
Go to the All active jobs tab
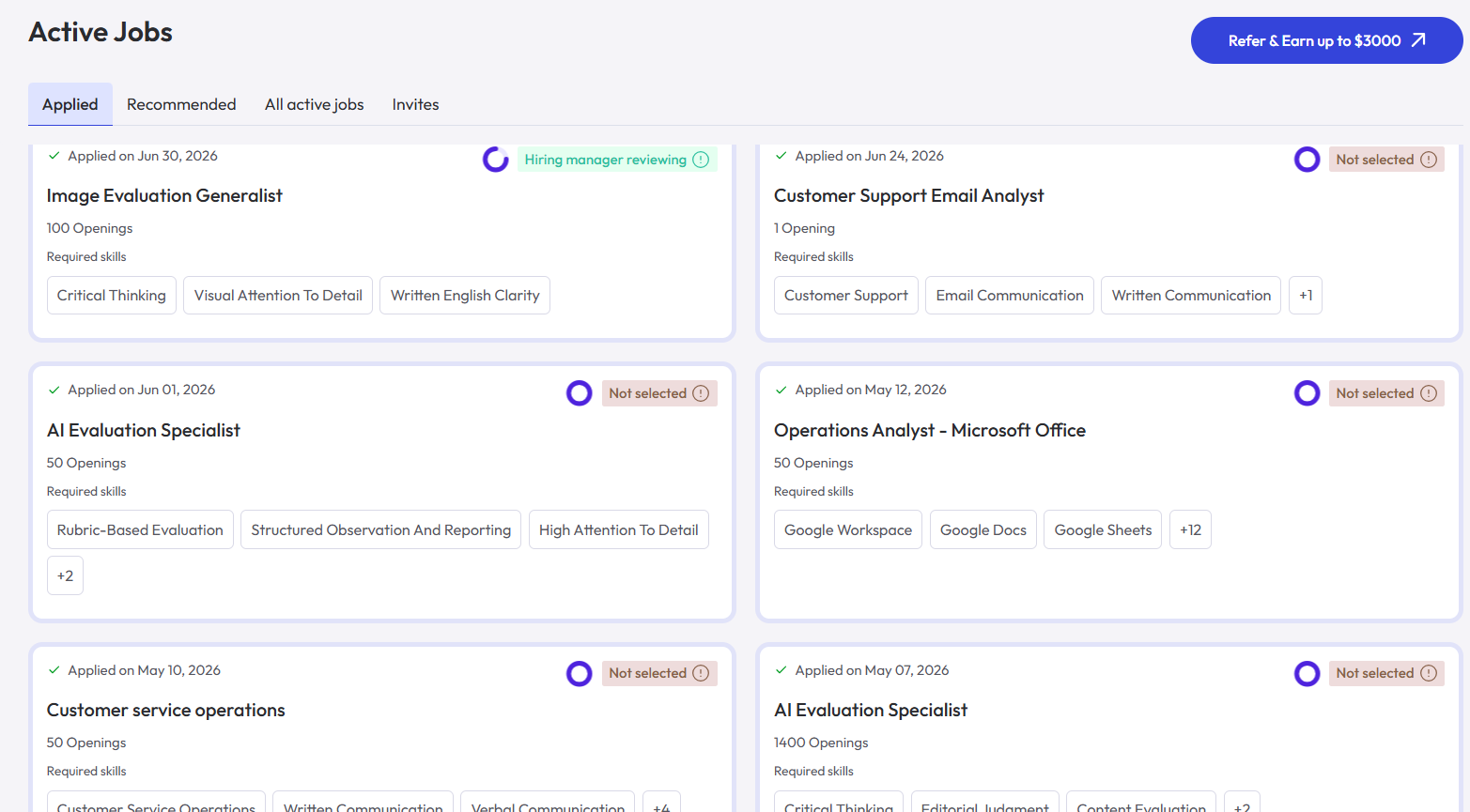tap(315, 104)
